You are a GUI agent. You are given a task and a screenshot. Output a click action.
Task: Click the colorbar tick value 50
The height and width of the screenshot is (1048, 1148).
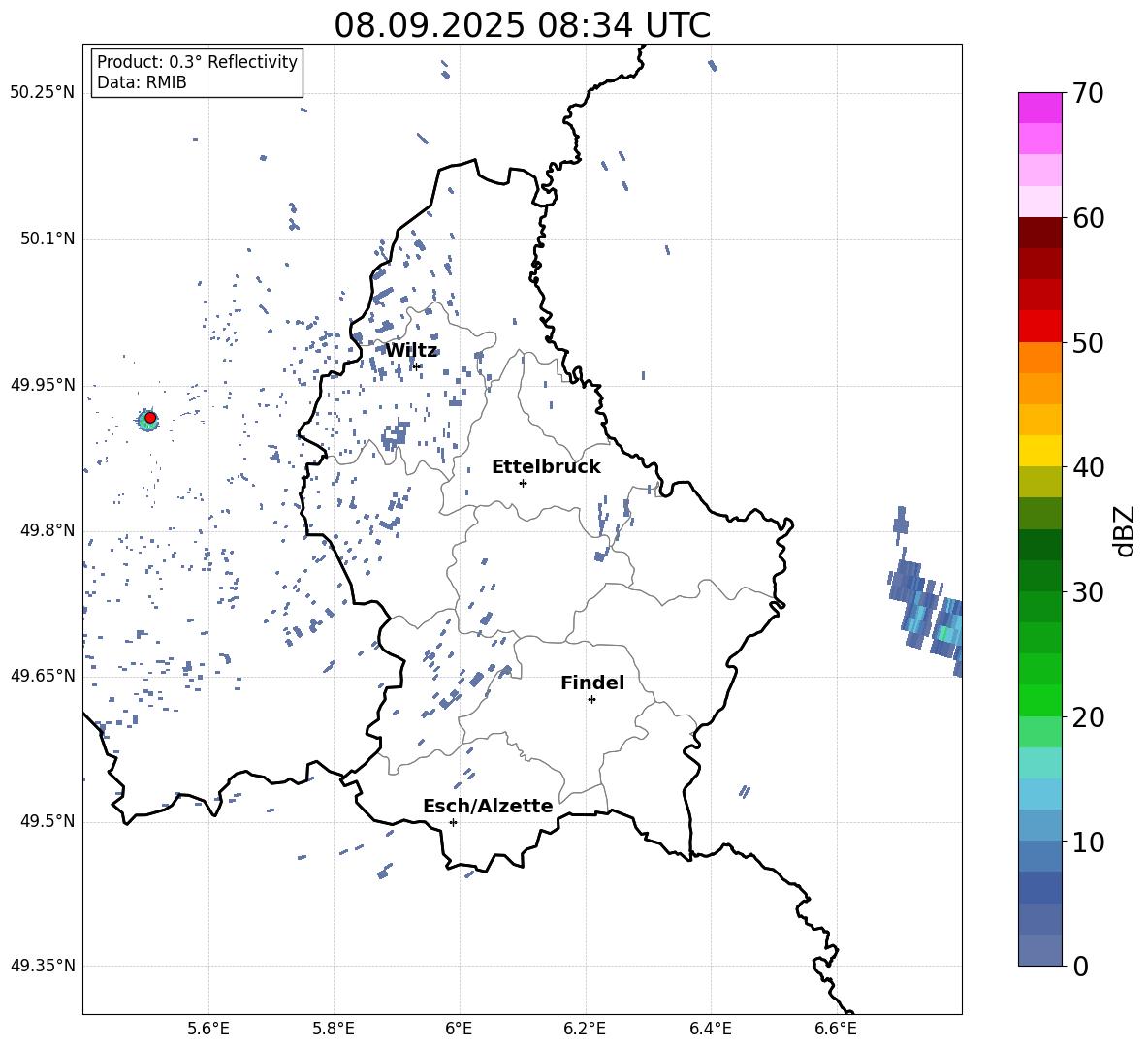[1088, 342]
